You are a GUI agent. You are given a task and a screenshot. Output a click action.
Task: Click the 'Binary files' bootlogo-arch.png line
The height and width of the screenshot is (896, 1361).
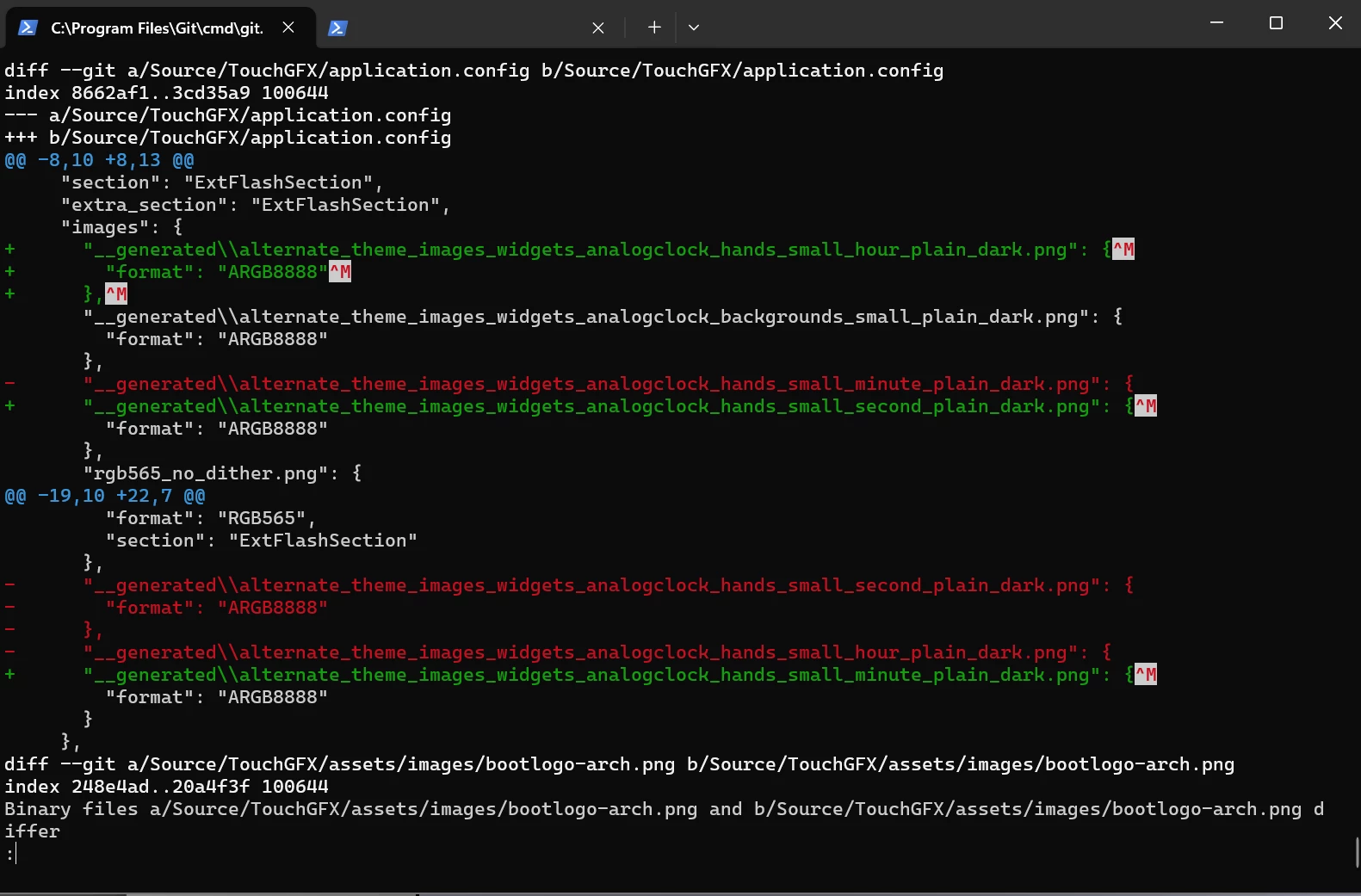pyautogui.click(x=665, y=820)
